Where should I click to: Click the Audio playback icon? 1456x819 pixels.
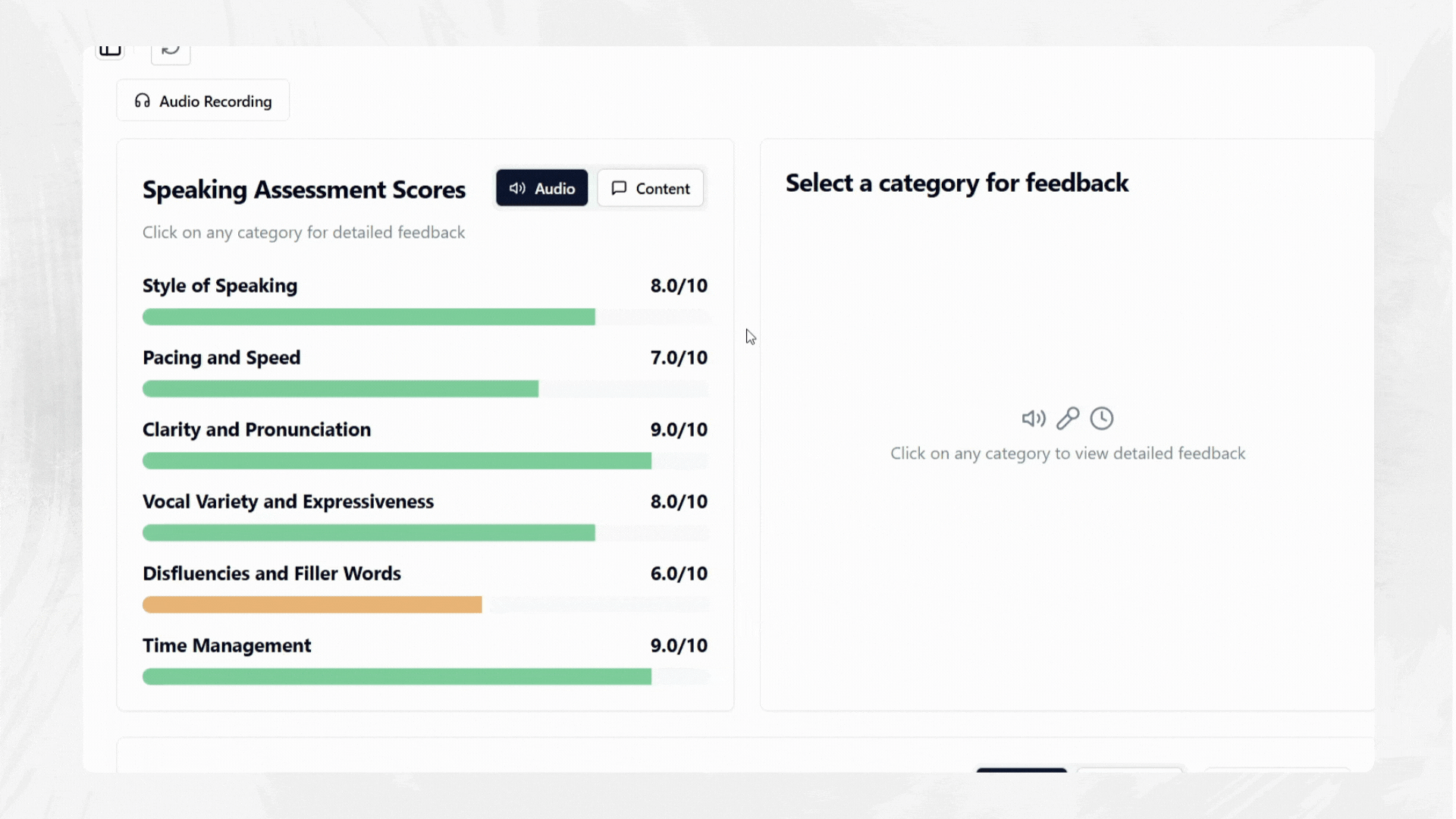point(1033,418)
